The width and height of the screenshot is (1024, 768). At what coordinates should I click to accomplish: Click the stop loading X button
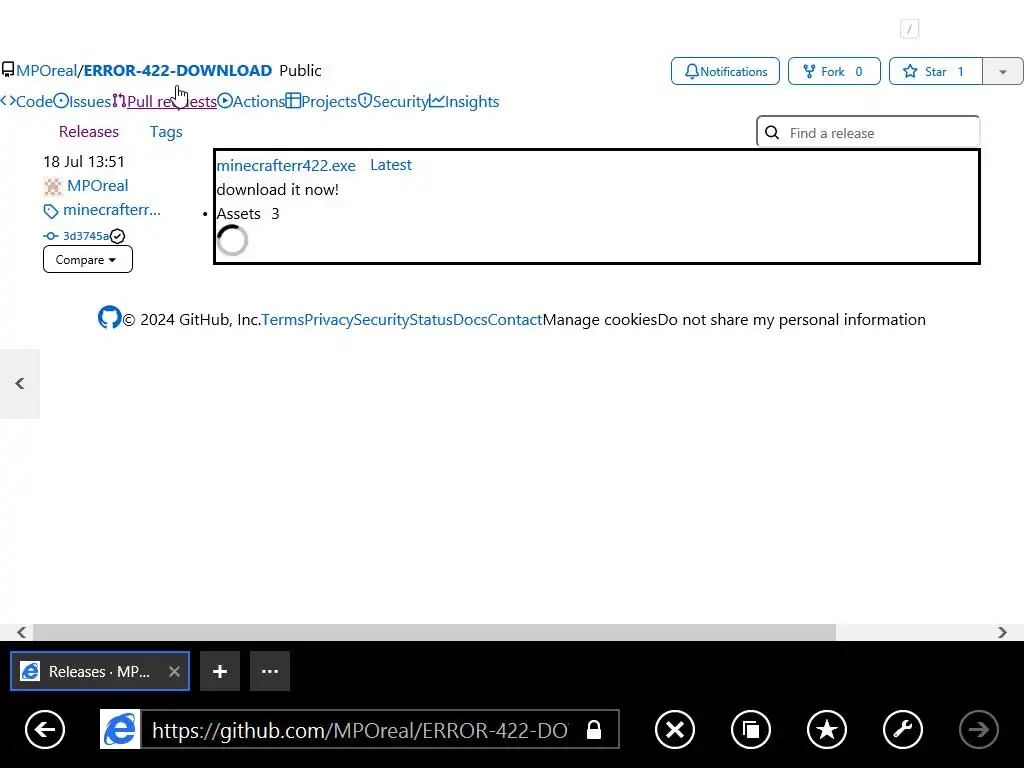675,729
